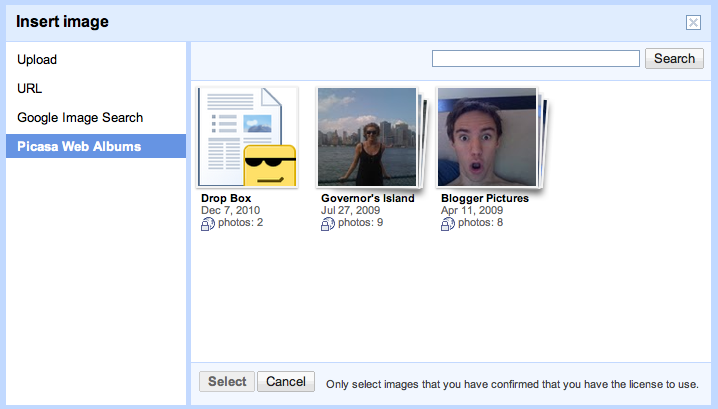Click the lock icon under Blogger Pictures

coord(447,224)
